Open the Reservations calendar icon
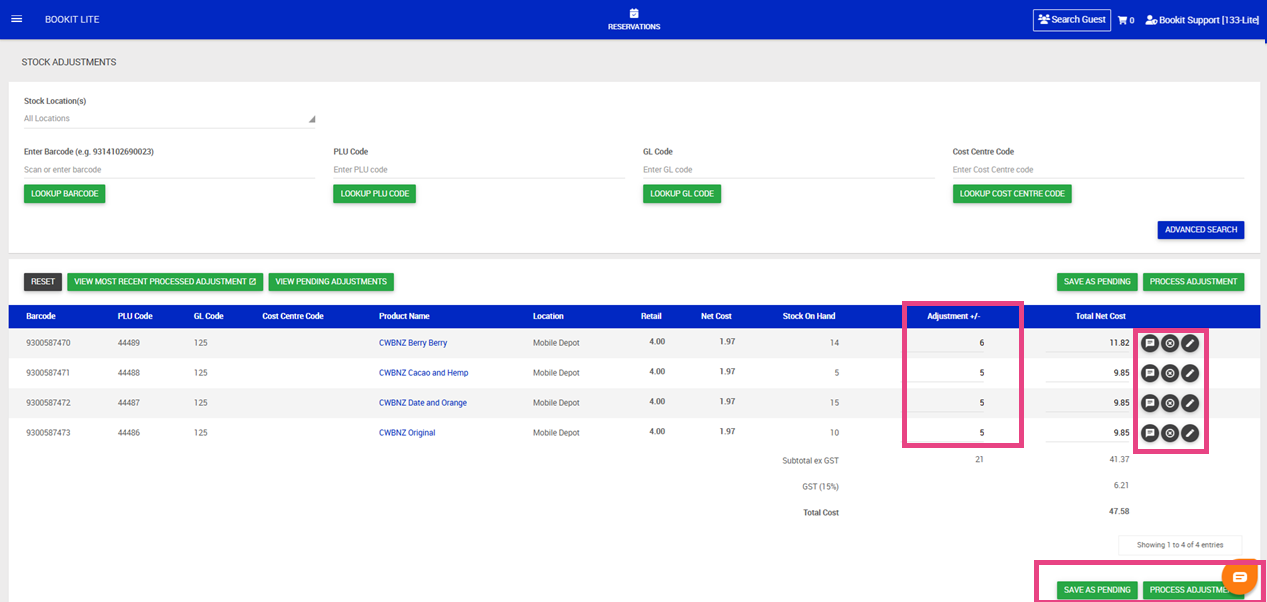The width and height of the screenshot is (1267, 602). point(634,13)
